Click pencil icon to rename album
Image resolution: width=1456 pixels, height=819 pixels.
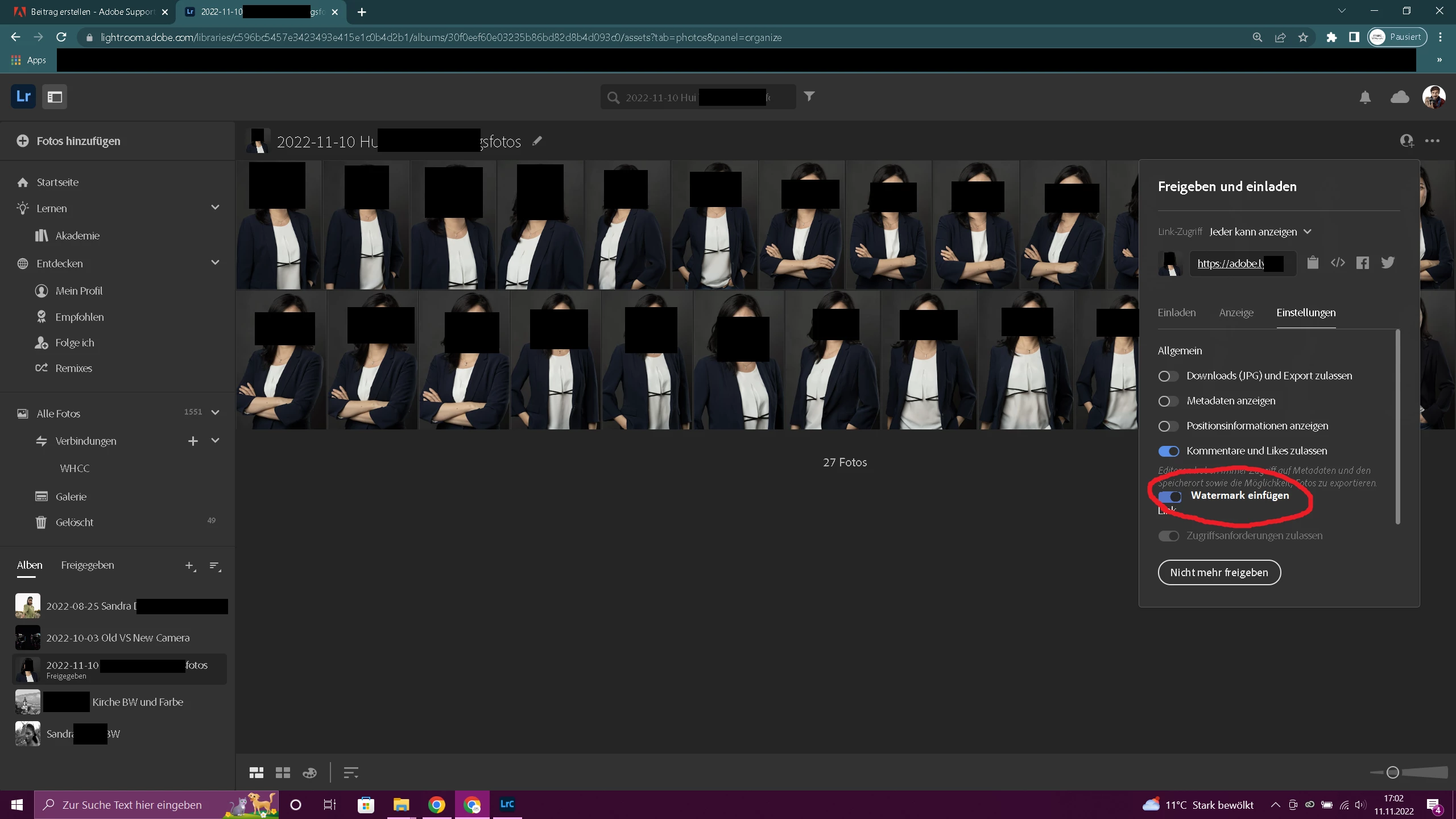coord(537,141)
